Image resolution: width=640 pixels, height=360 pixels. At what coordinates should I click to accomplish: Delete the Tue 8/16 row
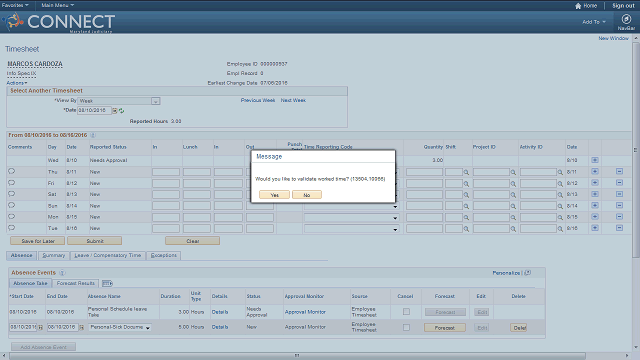pos(619,228)
